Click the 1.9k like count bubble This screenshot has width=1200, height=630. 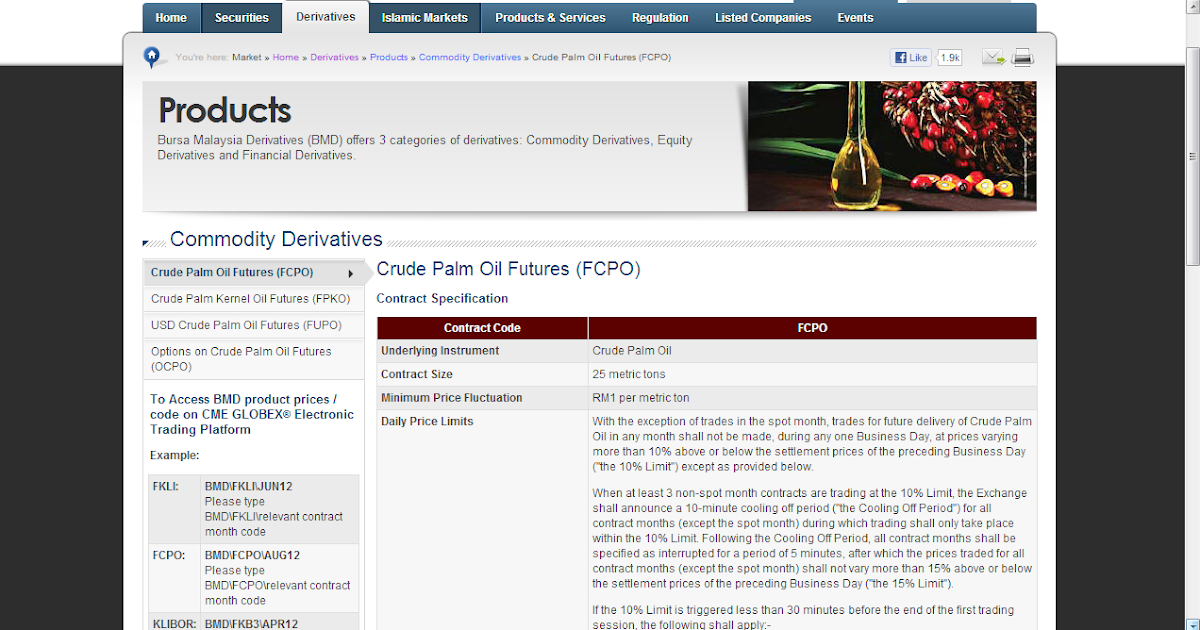pos(950,58)
